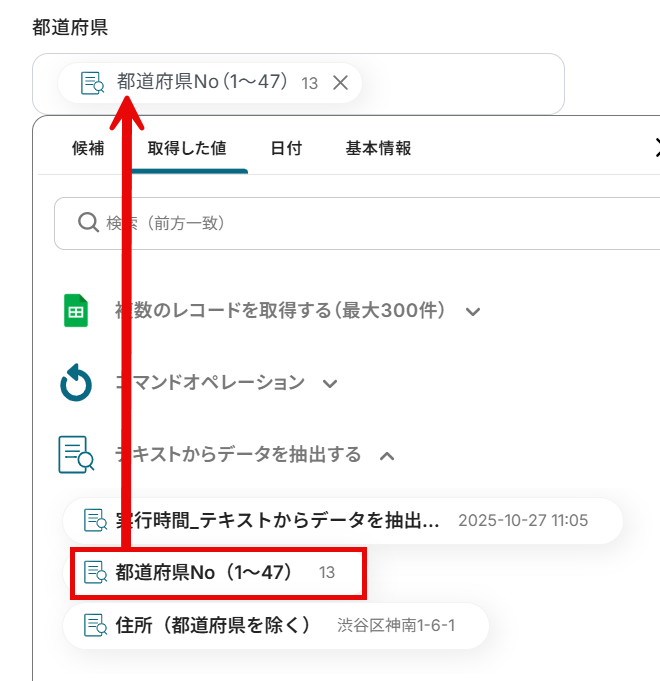Screen dimensions: 660x681
Task: Expand the コマンドオペレーション section chevron
Action: [330, 383]
